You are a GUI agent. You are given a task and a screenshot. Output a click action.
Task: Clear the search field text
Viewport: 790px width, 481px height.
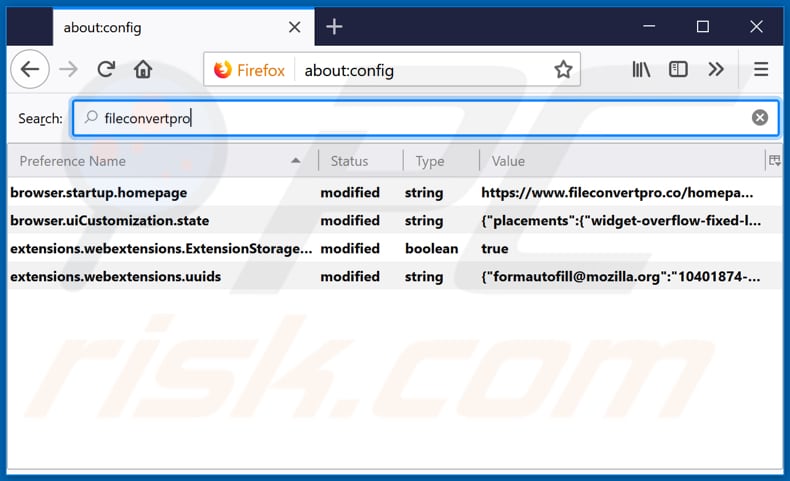click(x=760, y=117)
